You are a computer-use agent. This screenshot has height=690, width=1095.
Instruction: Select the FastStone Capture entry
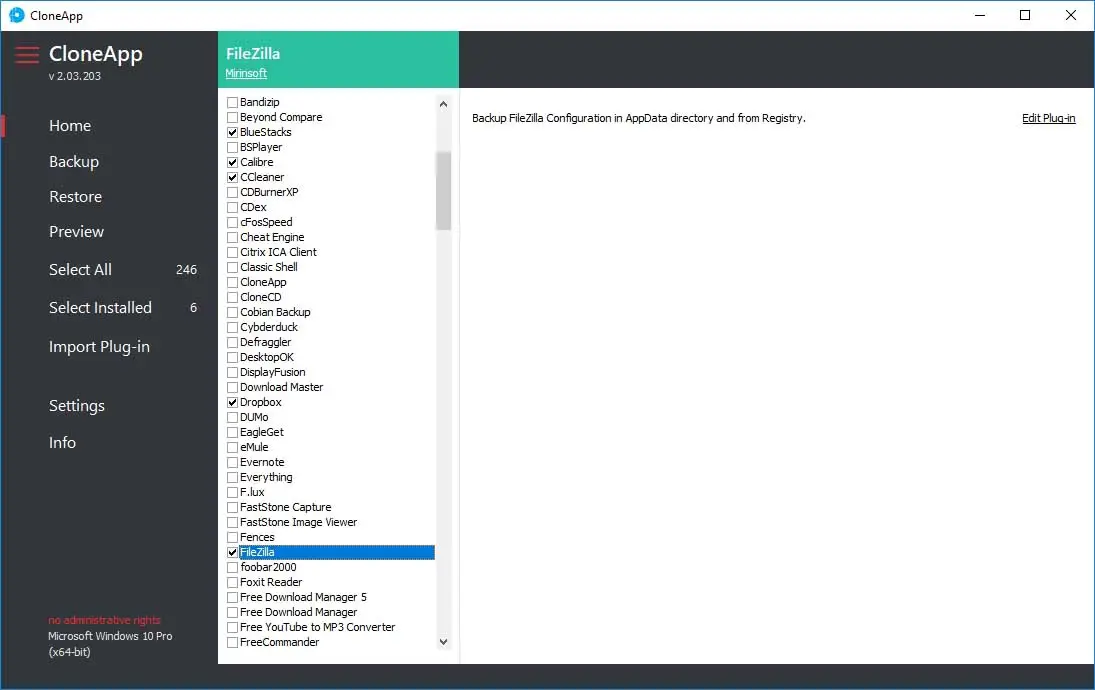(x=286, y=508)
